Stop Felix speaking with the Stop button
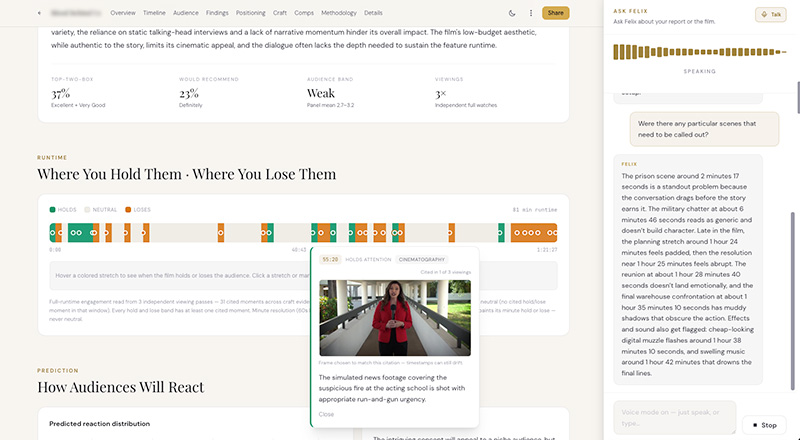800x440 pixels. (764, 425)
